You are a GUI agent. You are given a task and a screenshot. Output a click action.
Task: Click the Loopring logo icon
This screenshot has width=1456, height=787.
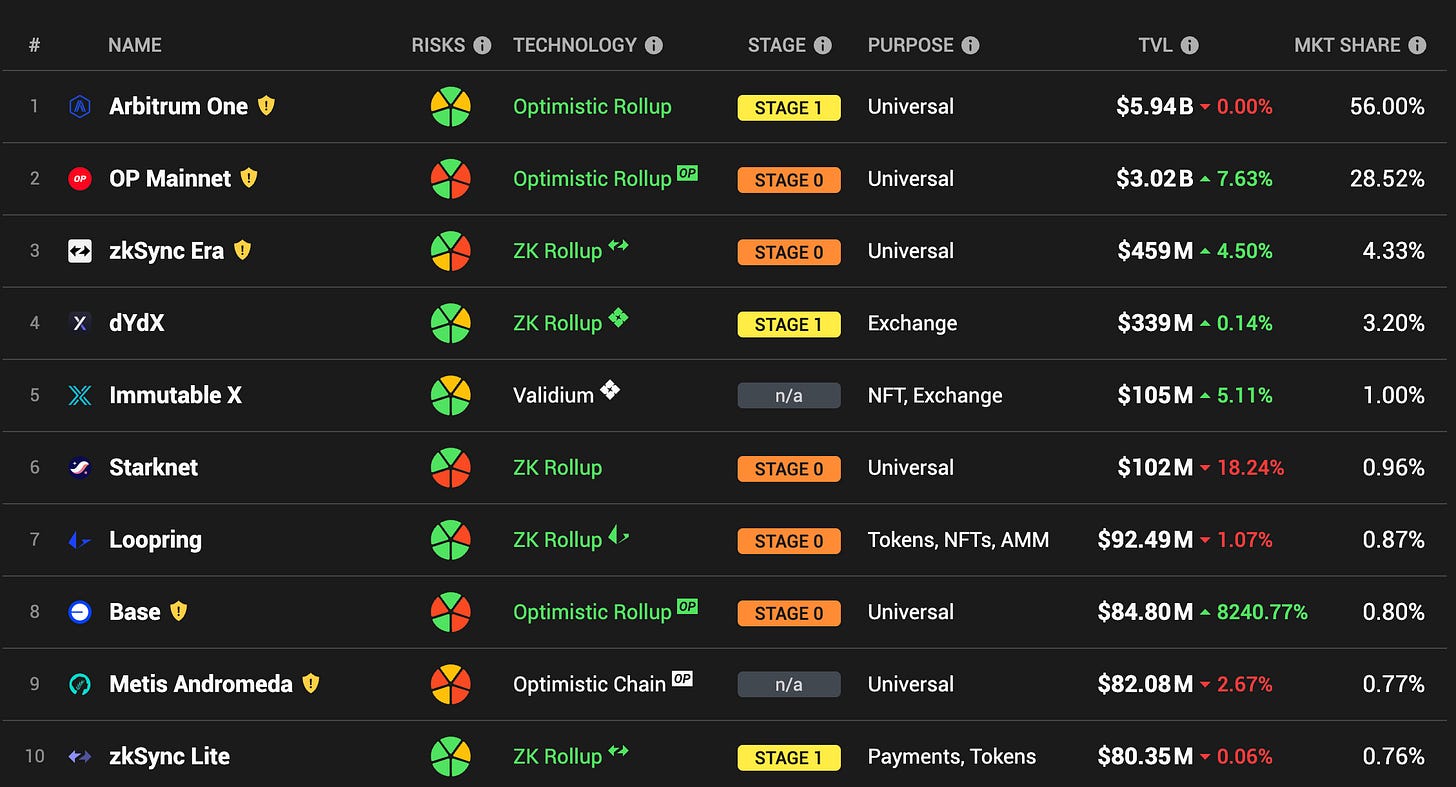coord(80,540)
